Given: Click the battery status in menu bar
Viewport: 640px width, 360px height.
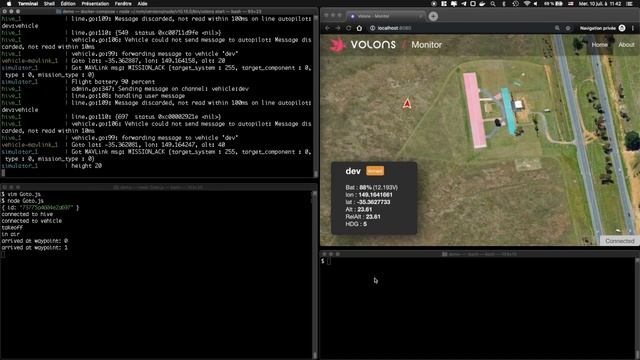Looking at the screenshot, I should [x=553, y=4].
